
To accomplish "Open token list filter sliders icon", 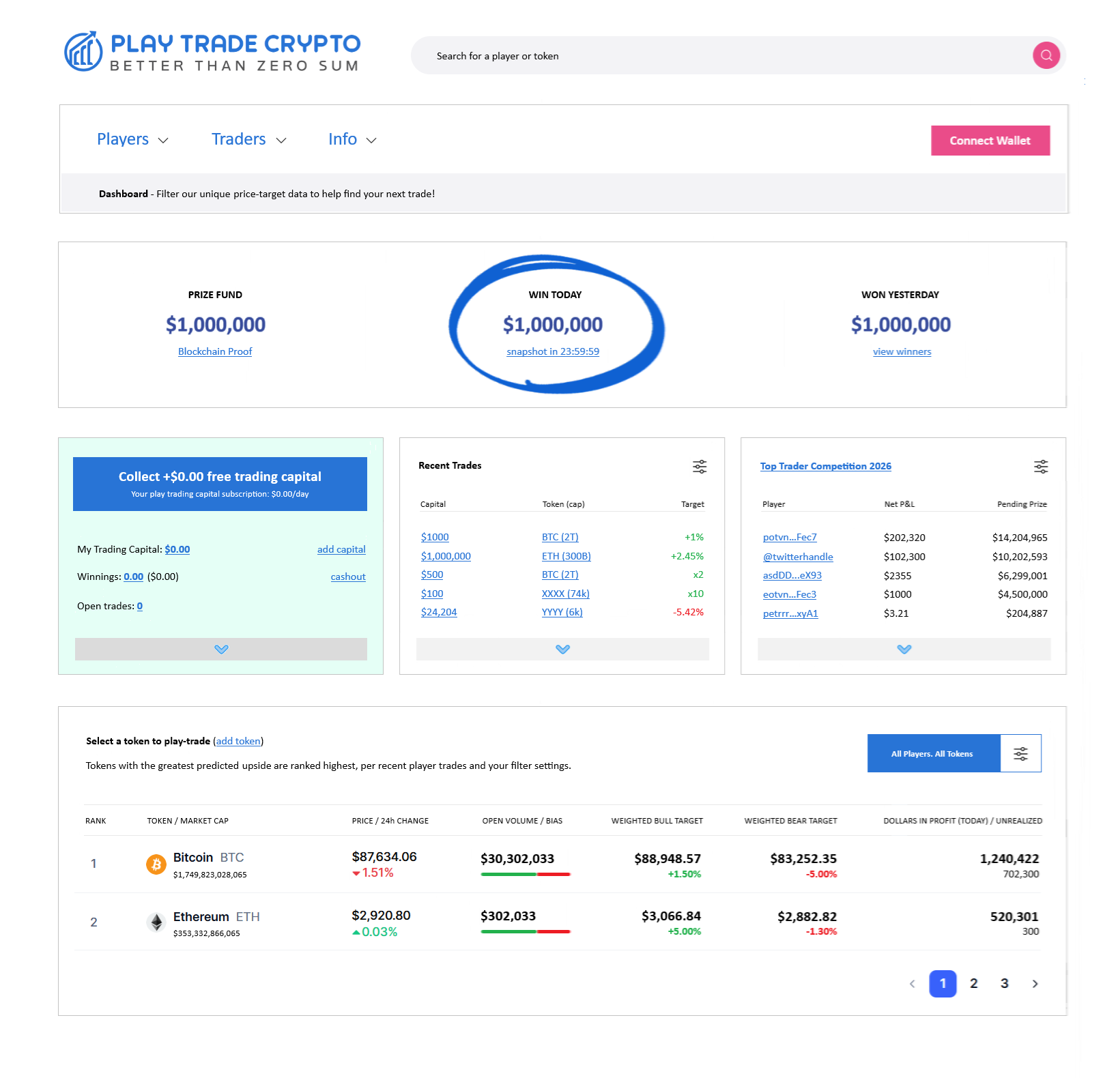I will 1020,754.
